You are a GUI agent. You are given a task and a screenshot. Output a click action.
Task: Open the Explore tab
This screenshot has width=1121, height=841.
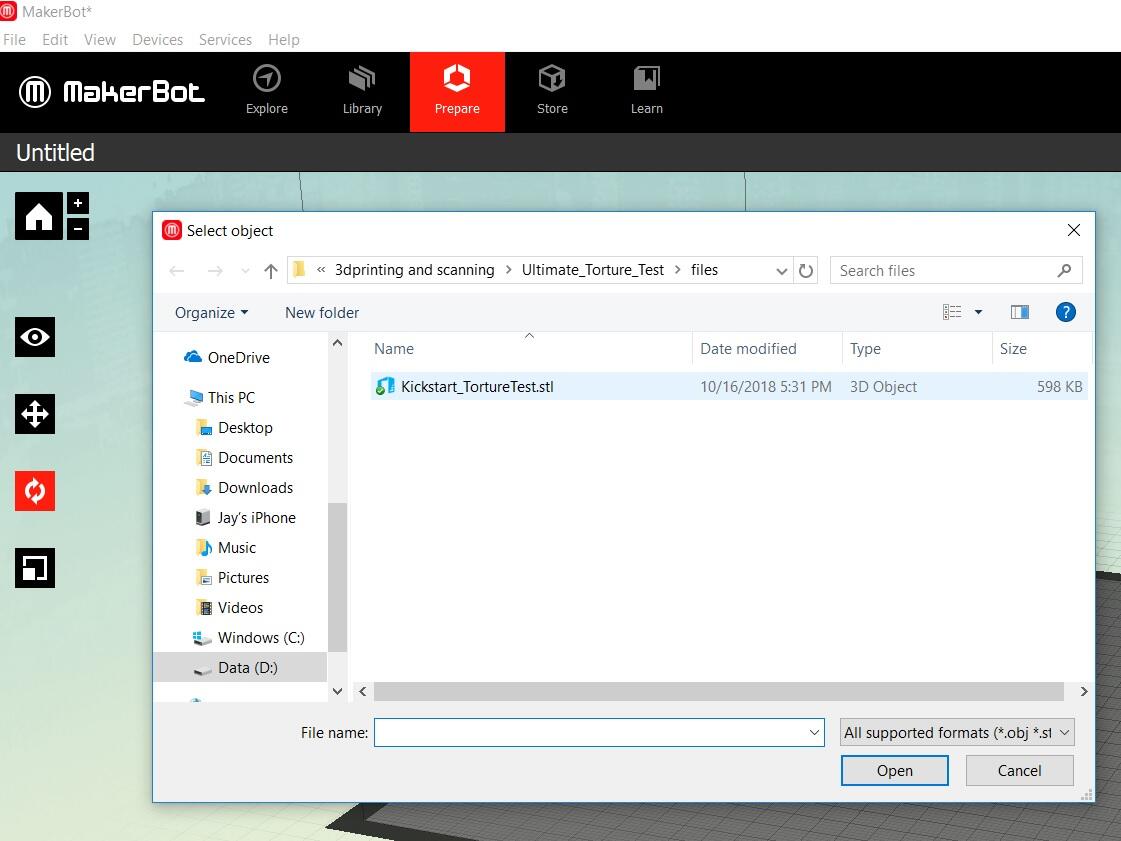(267, 92)
